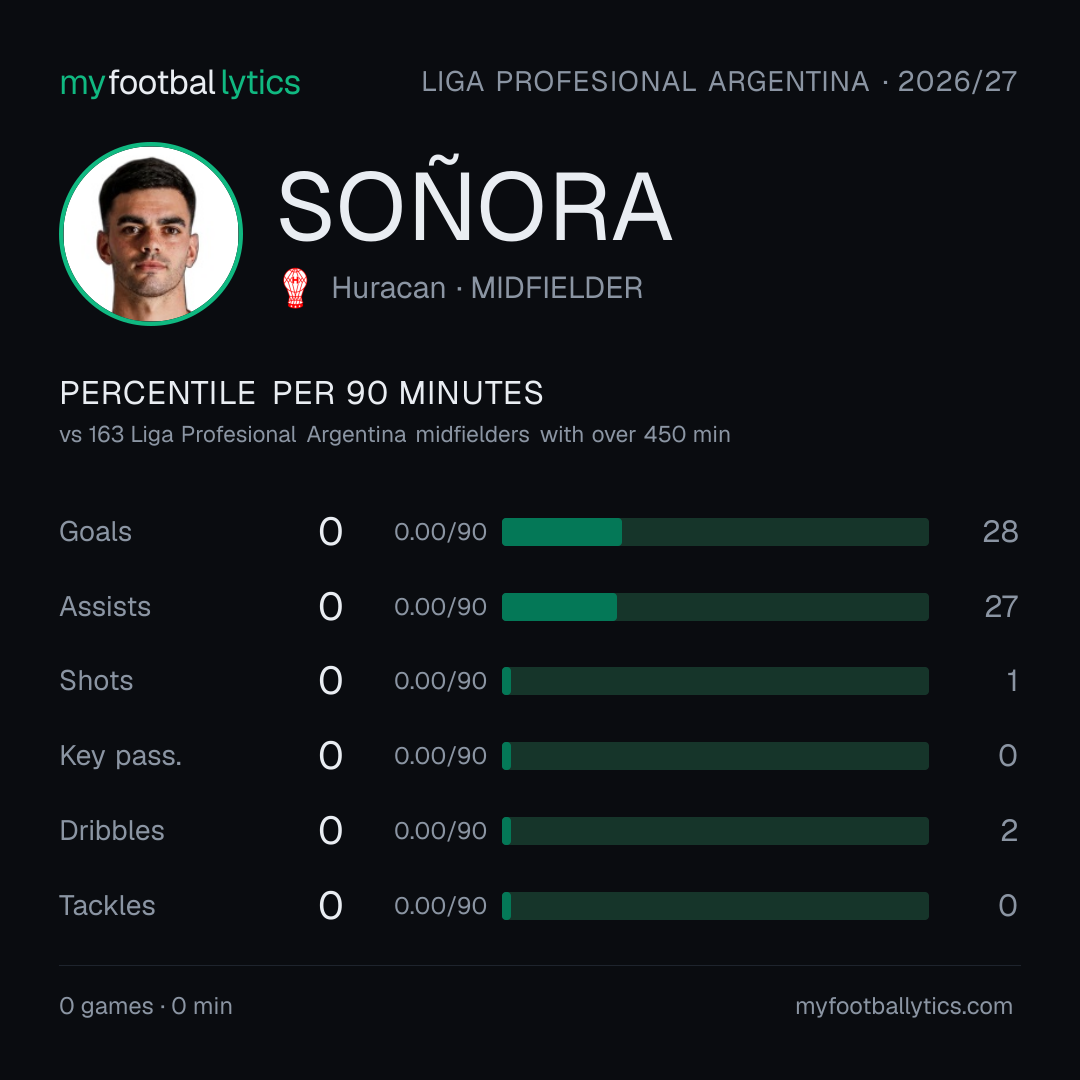Click the Dribbles 0.00/90 rate value

(x=440, y=831)
